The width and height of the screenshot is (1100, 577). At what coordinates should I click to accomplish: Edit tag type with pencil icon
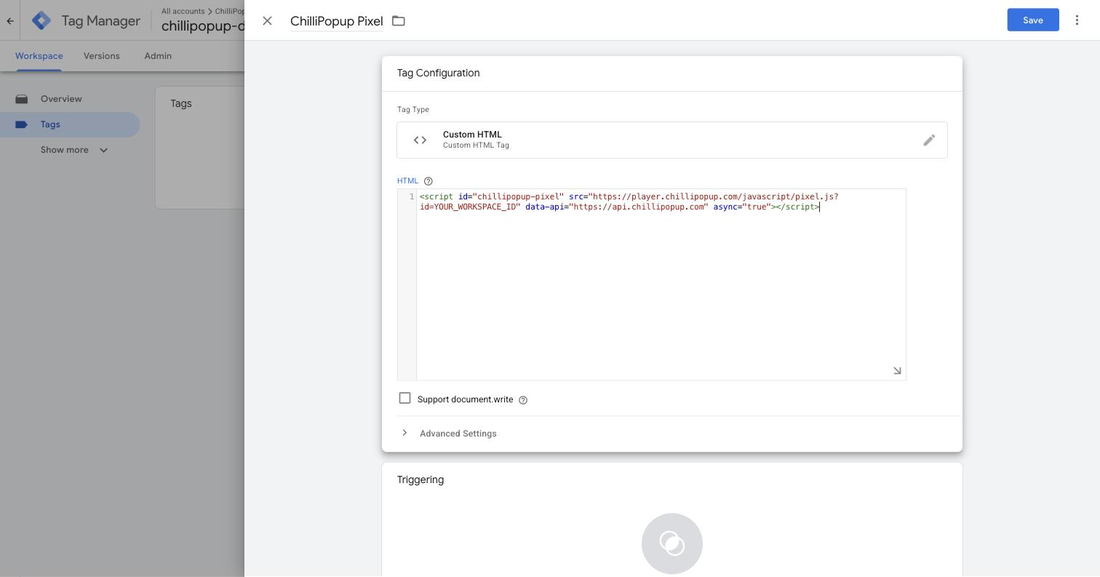[929, 140]
